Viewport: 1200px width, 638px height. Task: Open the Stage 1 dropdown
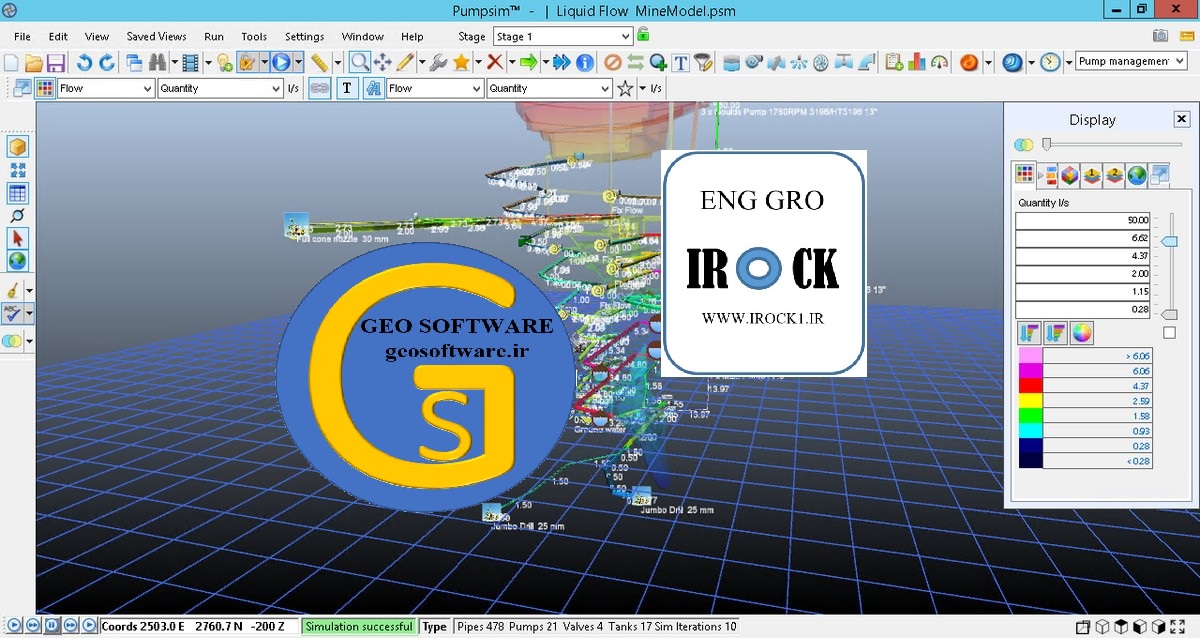(x=563, y=37)
